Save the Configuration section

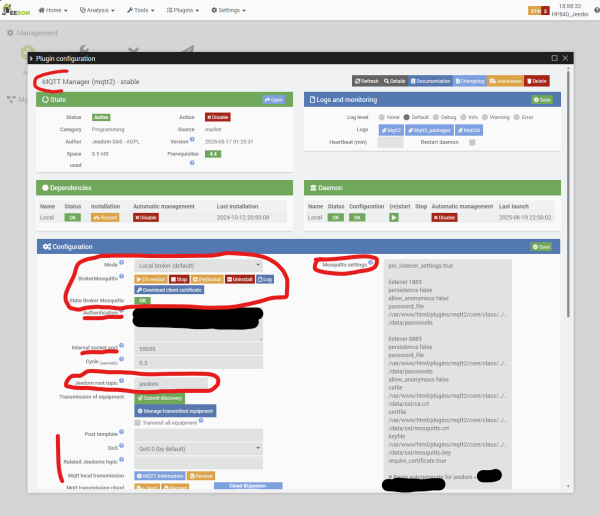pos(541,247)
